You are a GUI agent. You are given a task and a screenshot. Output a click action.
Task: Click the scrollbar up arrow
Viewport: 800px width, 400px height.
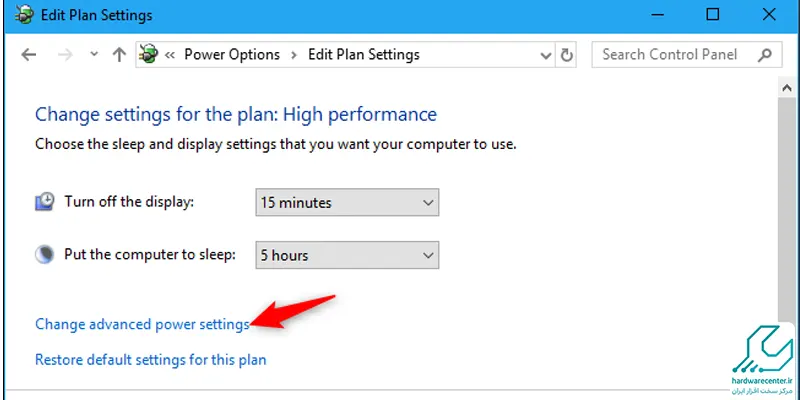(x=786, y=88)
